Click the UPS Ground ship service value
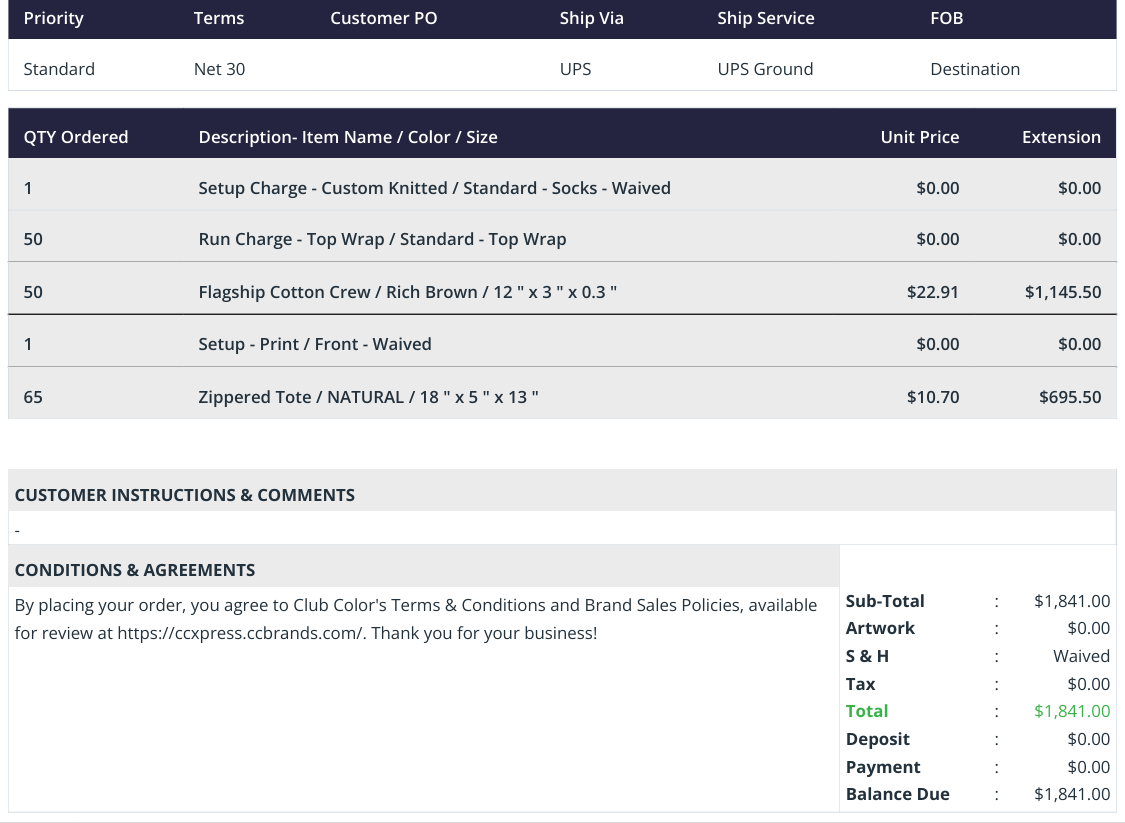 (765, 69)
